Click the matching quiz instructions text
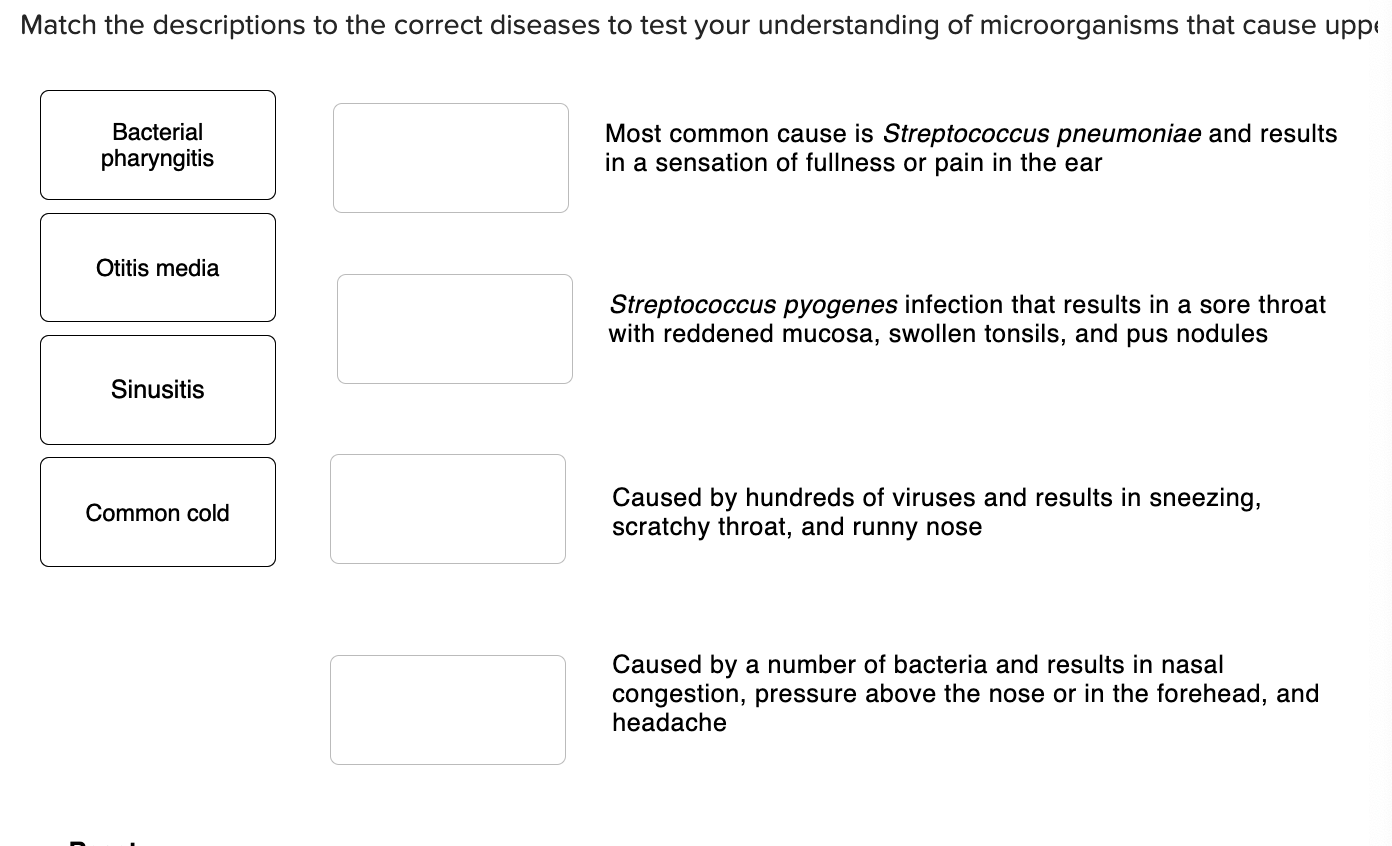The image size is (1392, 846). coord(696,24)
